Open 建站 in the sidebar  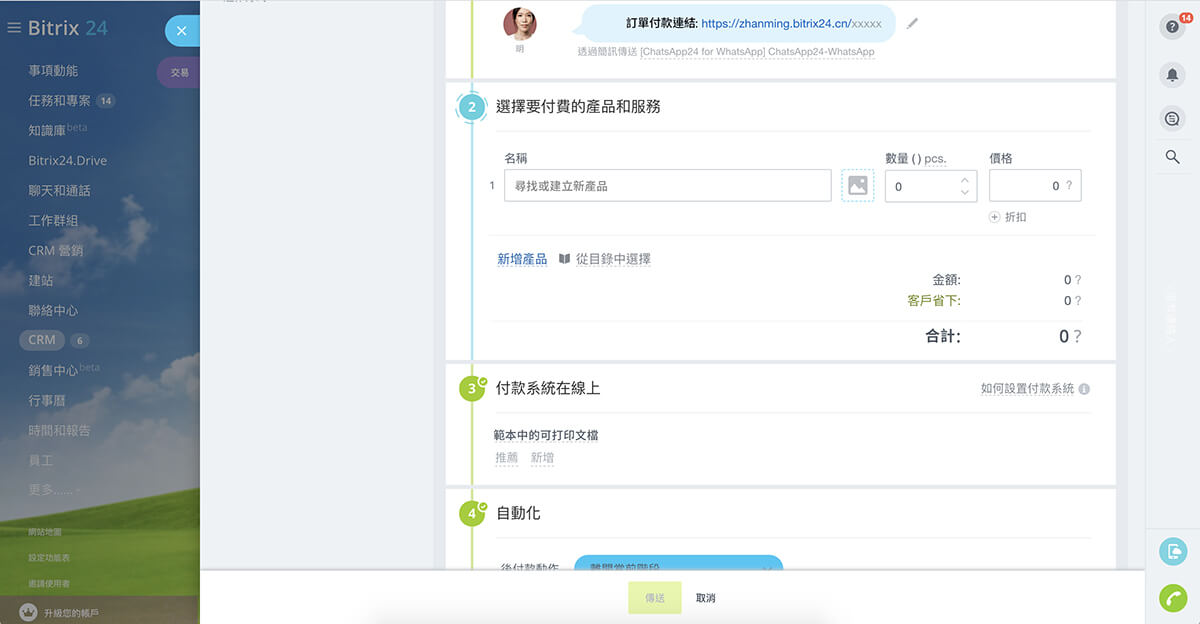41,280
